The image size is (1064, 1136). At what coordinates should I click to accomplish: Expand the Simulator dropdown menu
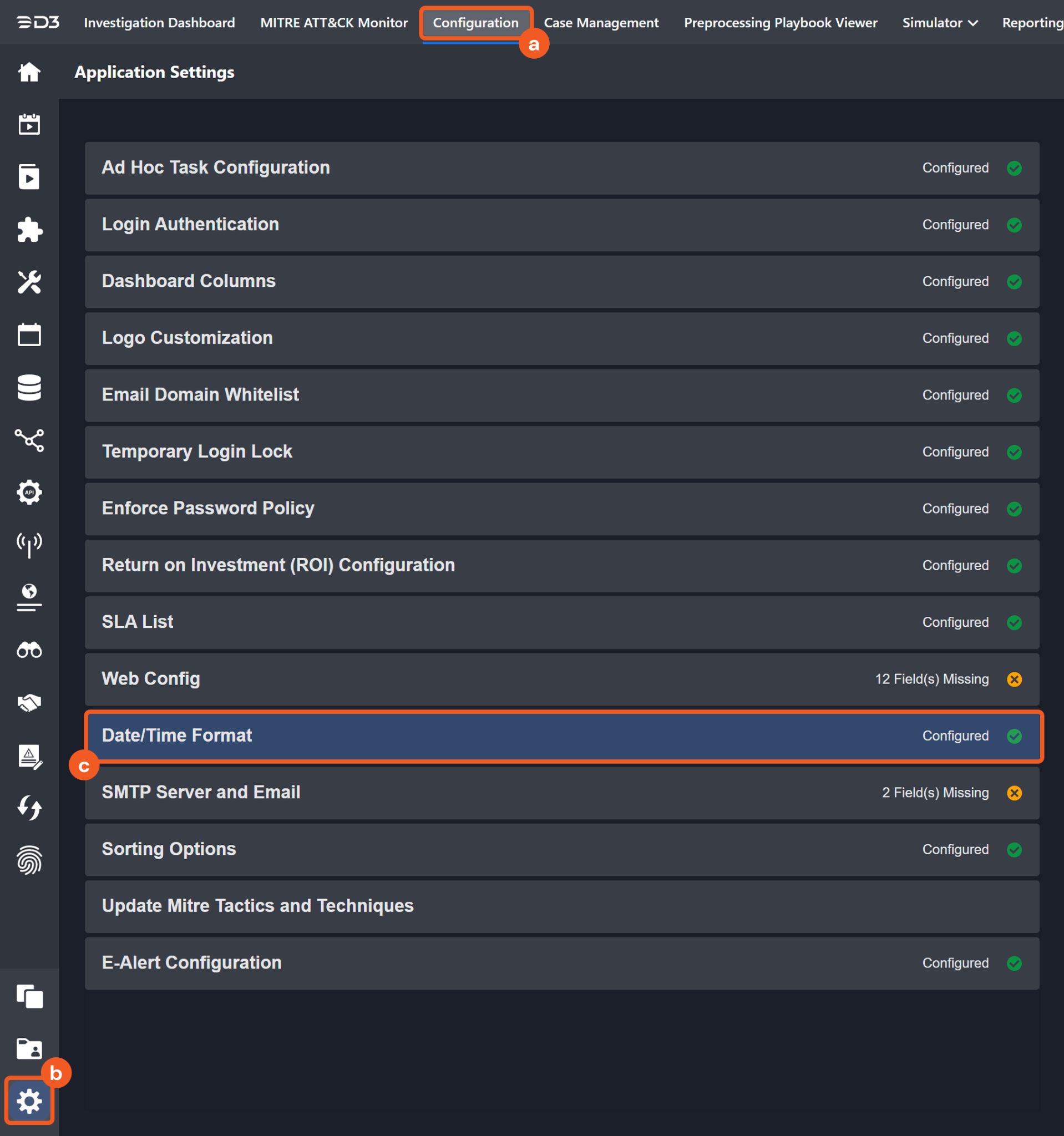tap(939, 23)
